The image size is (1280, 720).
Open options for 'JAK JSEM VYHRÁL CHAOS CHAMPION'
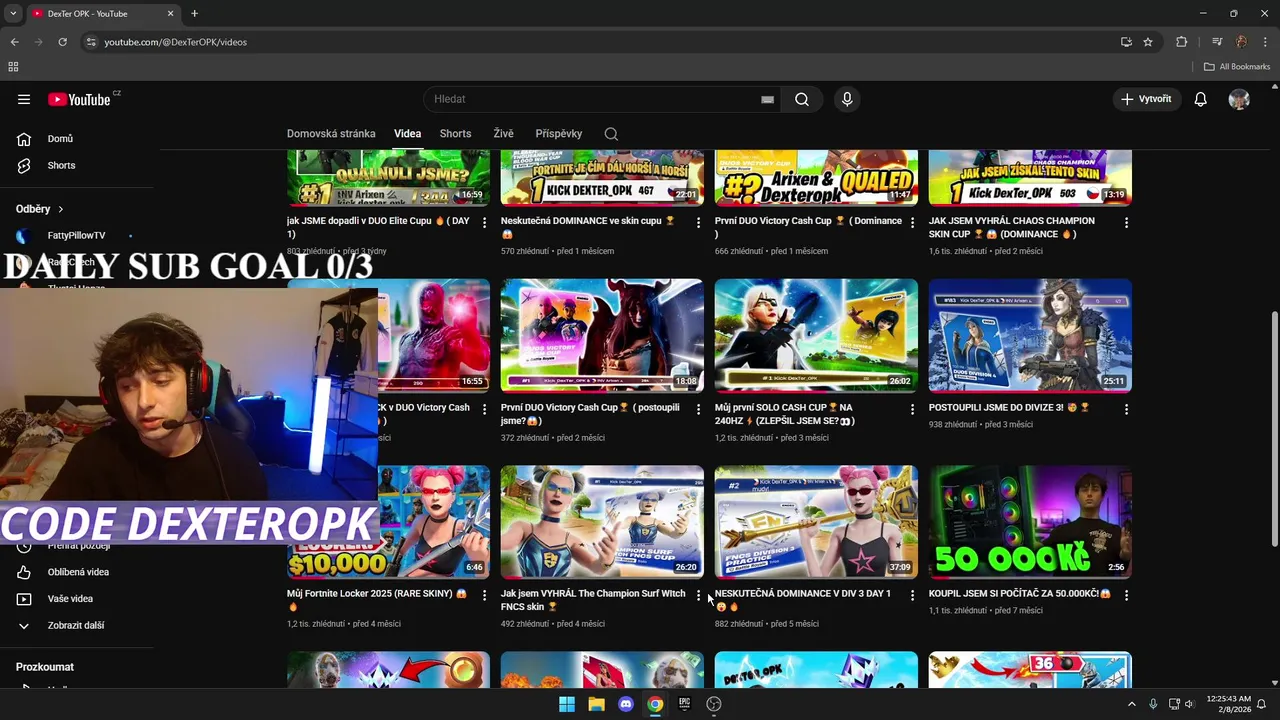pos(1126,222)
